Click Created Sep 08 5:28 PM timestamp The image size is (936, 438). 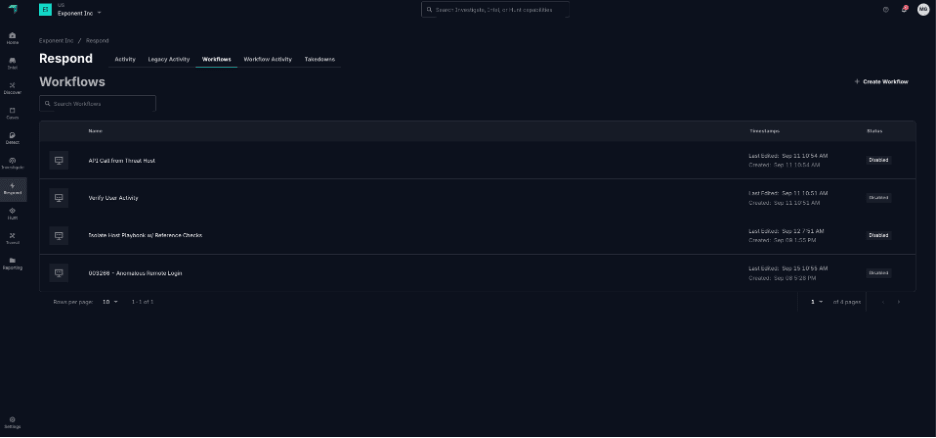[782, 278]
